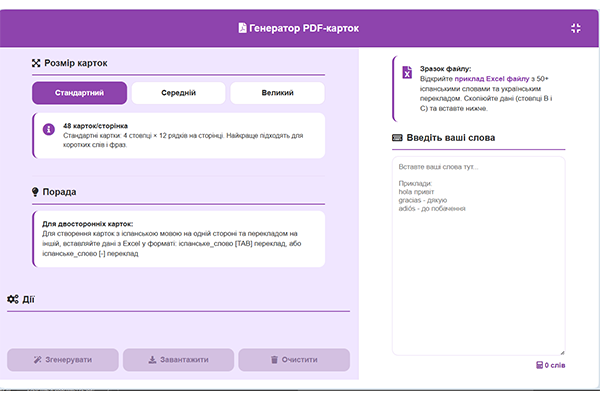Open the приклад Excel файлу link
600x400 pixels.
coord(492,79)
